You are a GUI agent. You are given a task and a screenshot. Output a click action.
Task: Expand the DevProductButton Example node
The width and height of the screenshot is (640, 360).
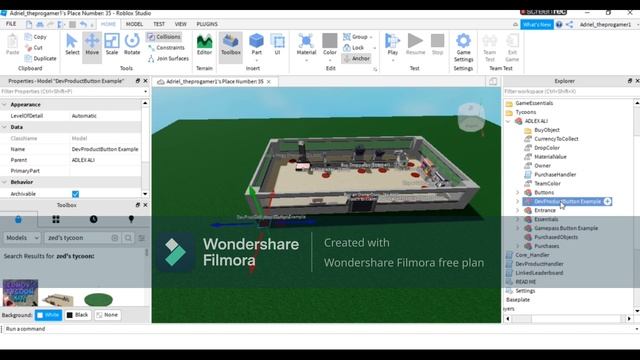tap(518, 201)
